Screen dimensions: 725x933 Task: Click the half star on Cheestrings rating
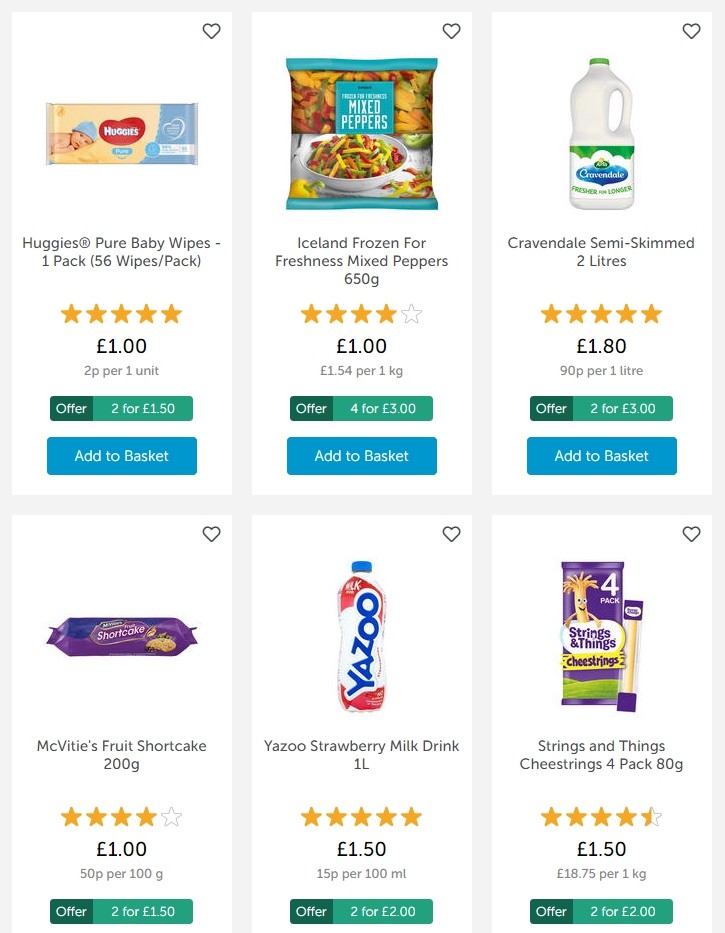651,817
